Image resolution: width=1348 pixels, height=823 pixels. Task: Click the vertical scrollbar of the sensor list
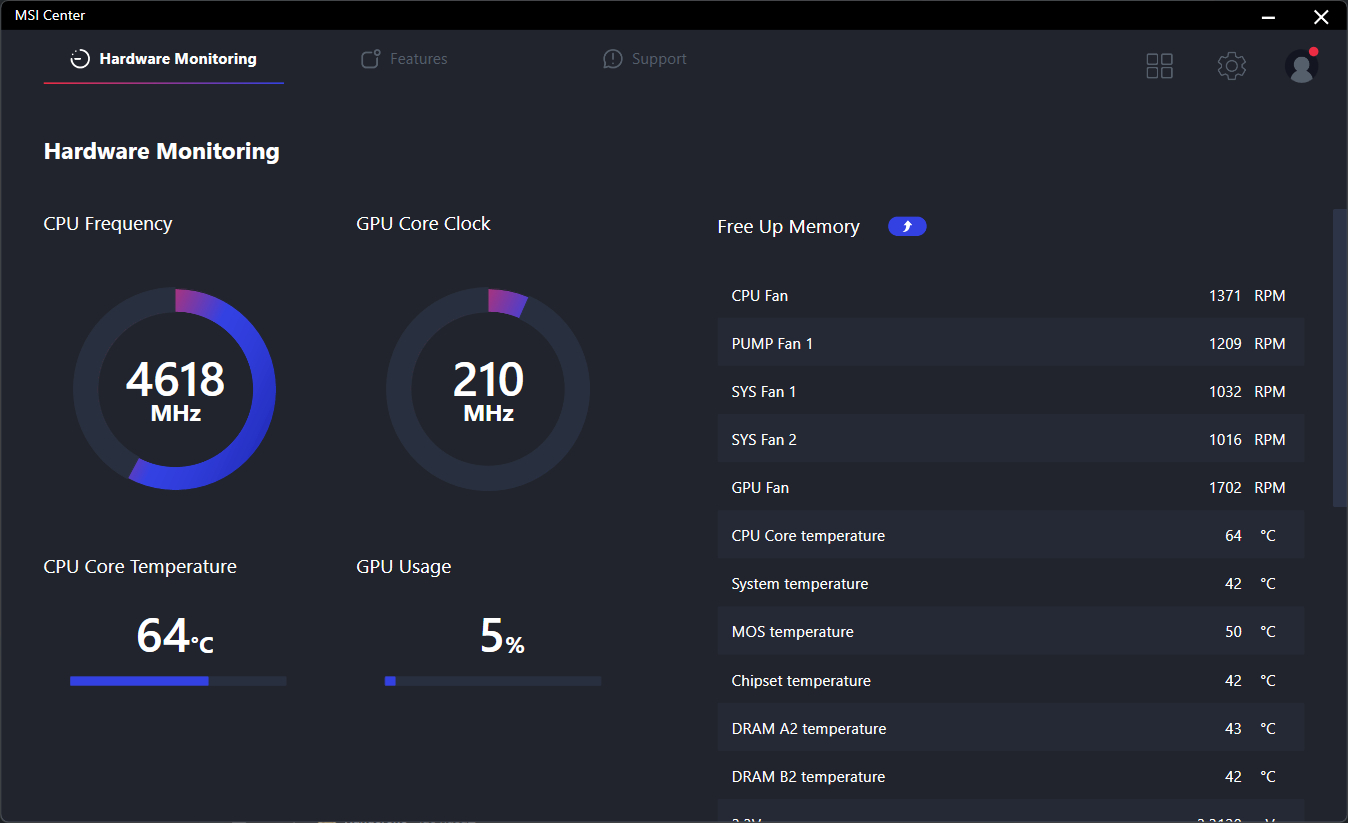[1340, 357]
